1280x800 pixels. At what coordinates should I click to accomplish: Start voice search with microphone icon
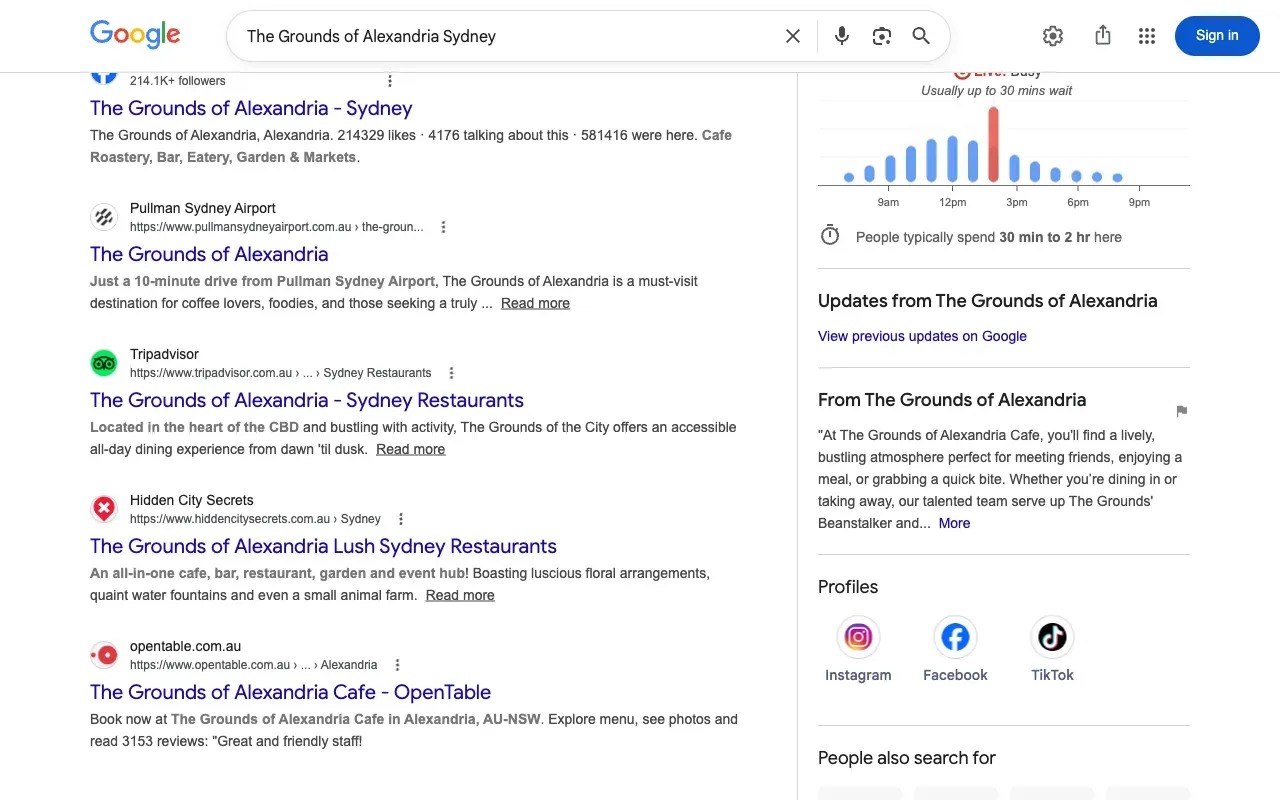pyautogui.click(x=842, y=36)
